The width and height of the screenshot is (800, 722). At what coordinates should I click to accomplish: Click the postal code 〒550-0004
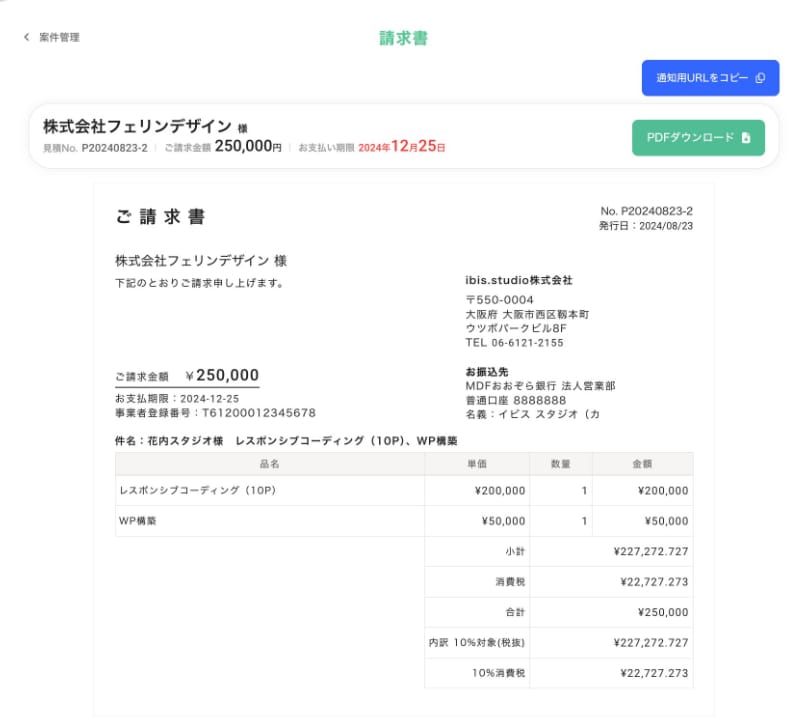click(499, 300)
